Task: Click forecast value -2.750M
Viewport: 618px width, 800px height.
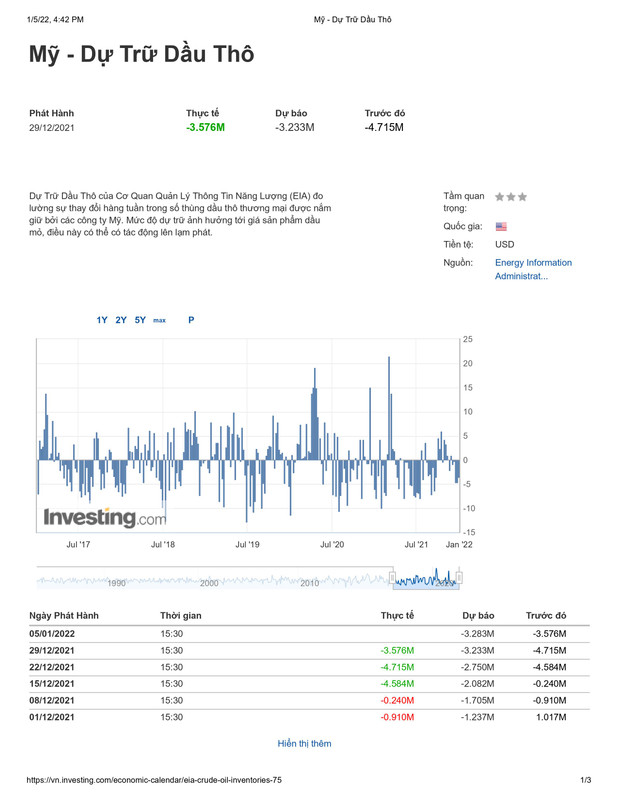Action: pyautogui.click(x=478, y=667)
